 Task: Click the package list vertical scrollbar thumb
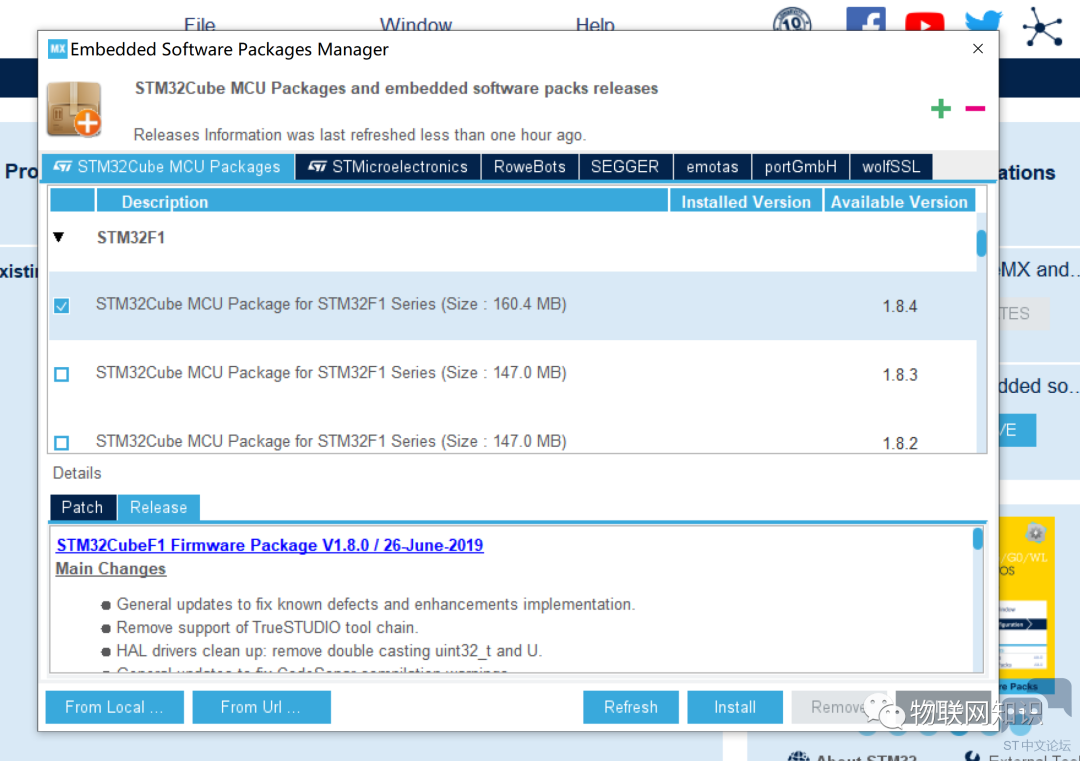[x=981, y=243]
